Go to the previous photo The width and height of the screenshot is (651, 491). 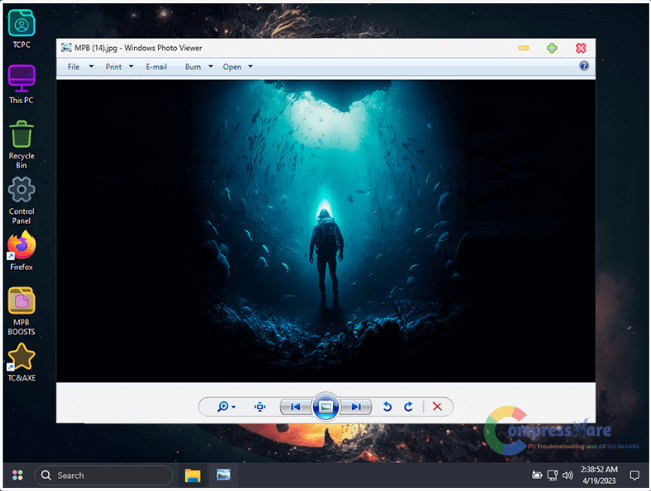(x=296, y=407)
